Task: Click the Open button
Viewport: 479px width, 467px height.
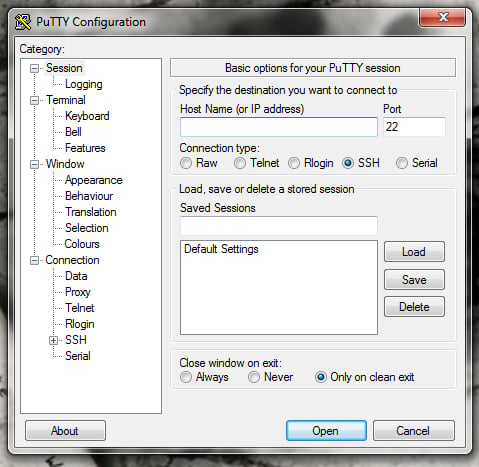Action: [326, 431]
